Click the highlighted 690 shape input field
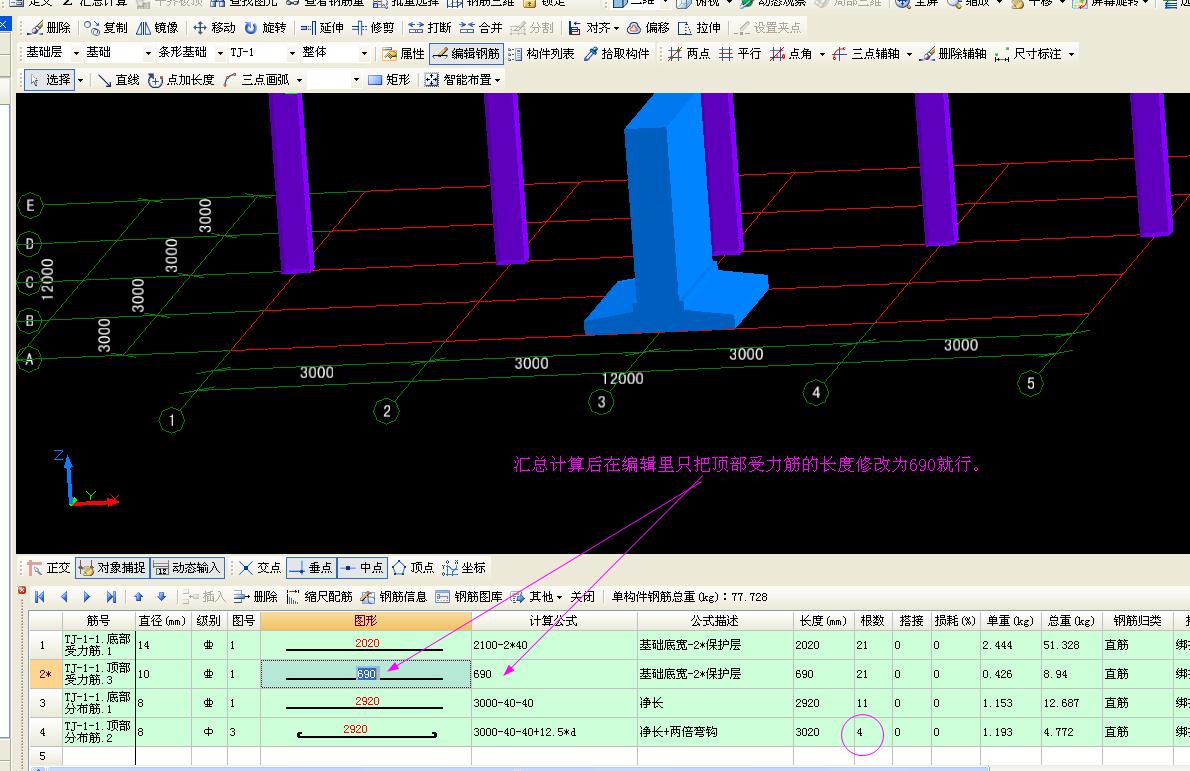This screenshot has width=1190, height=771. point(366,674)
